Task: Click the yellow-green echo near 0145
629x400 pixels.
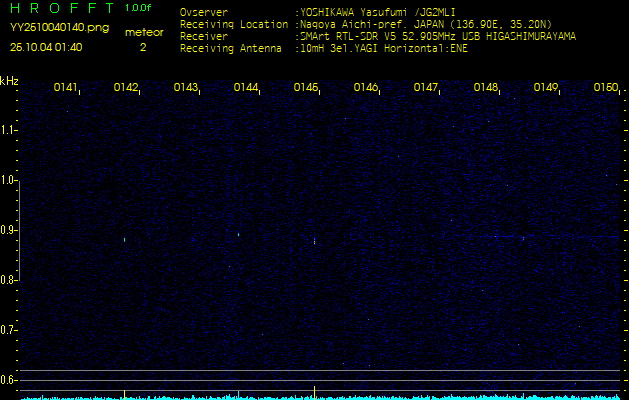Action: 314,241
